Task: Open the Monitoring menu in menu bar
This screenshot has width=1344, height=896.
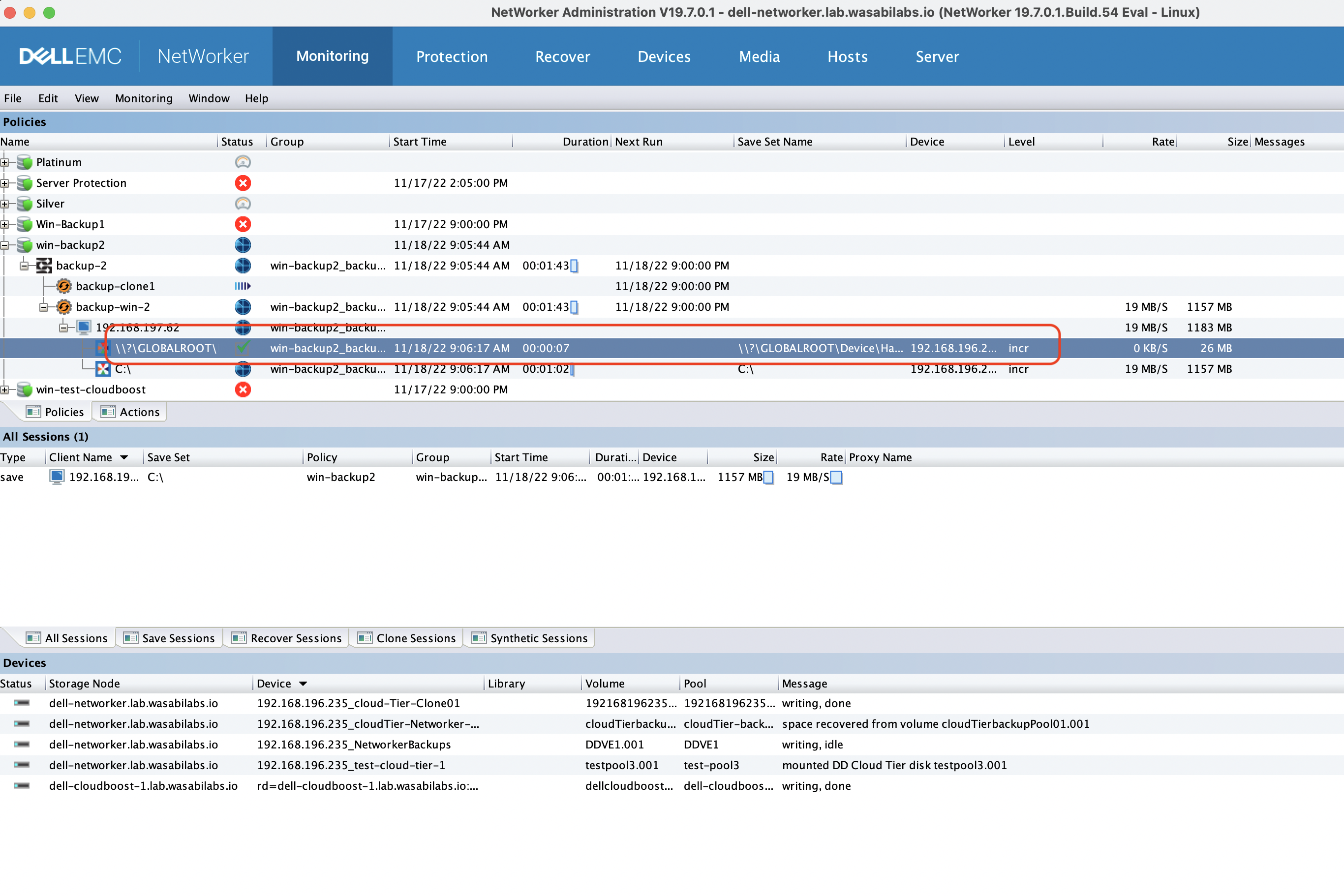Action: pos(144,98)
